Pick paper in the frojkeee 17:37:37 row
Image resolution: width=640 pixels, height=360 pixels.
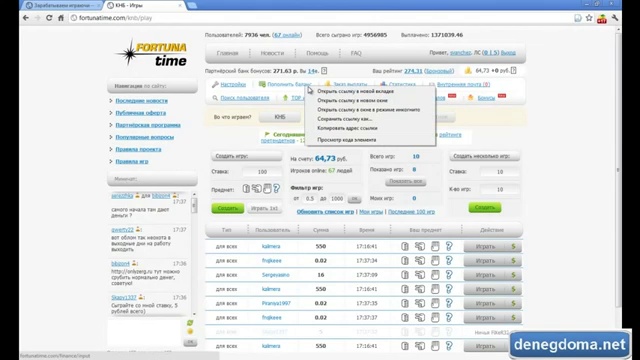pos(435,318)
